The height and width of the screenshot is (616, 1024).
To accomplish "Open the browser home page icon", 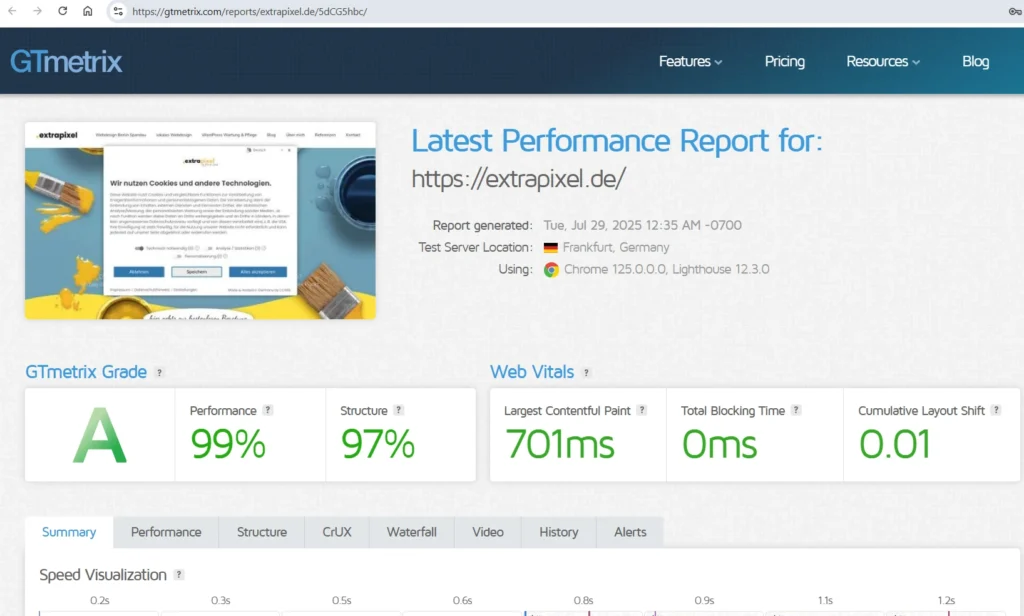I will [x=88, y=11].
